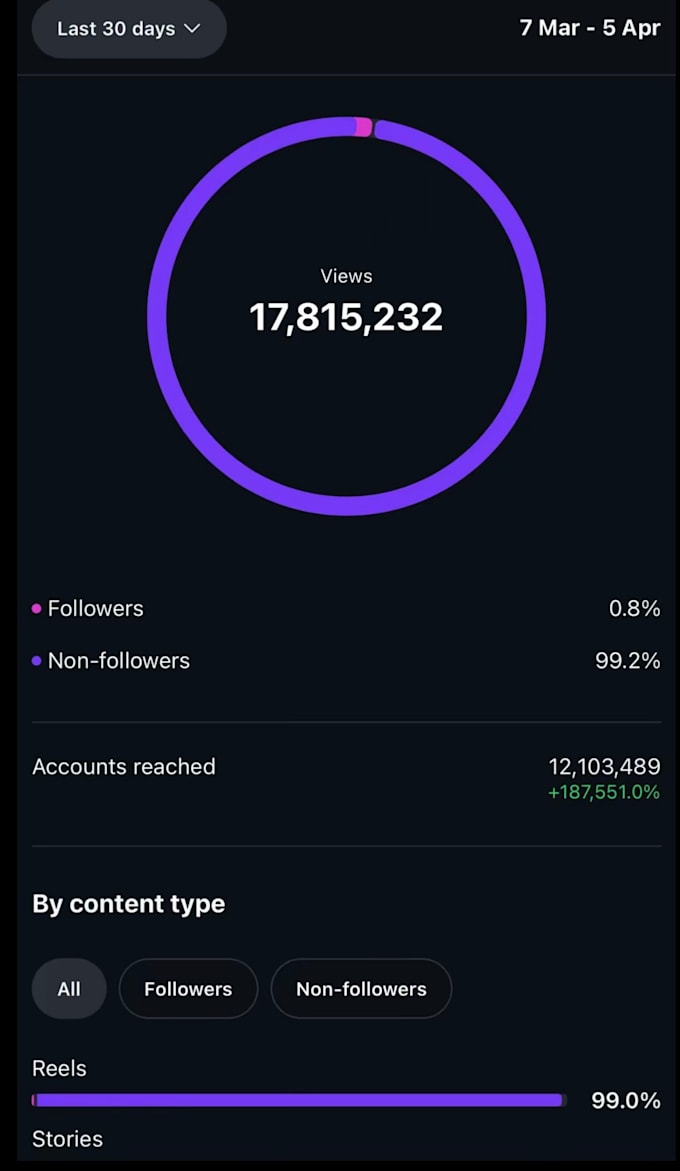Open the Last 30 days dropdown
Image resolution: width=680 pixels, height=1171 pixels.
pyautogui.click(x=128, y=29)
